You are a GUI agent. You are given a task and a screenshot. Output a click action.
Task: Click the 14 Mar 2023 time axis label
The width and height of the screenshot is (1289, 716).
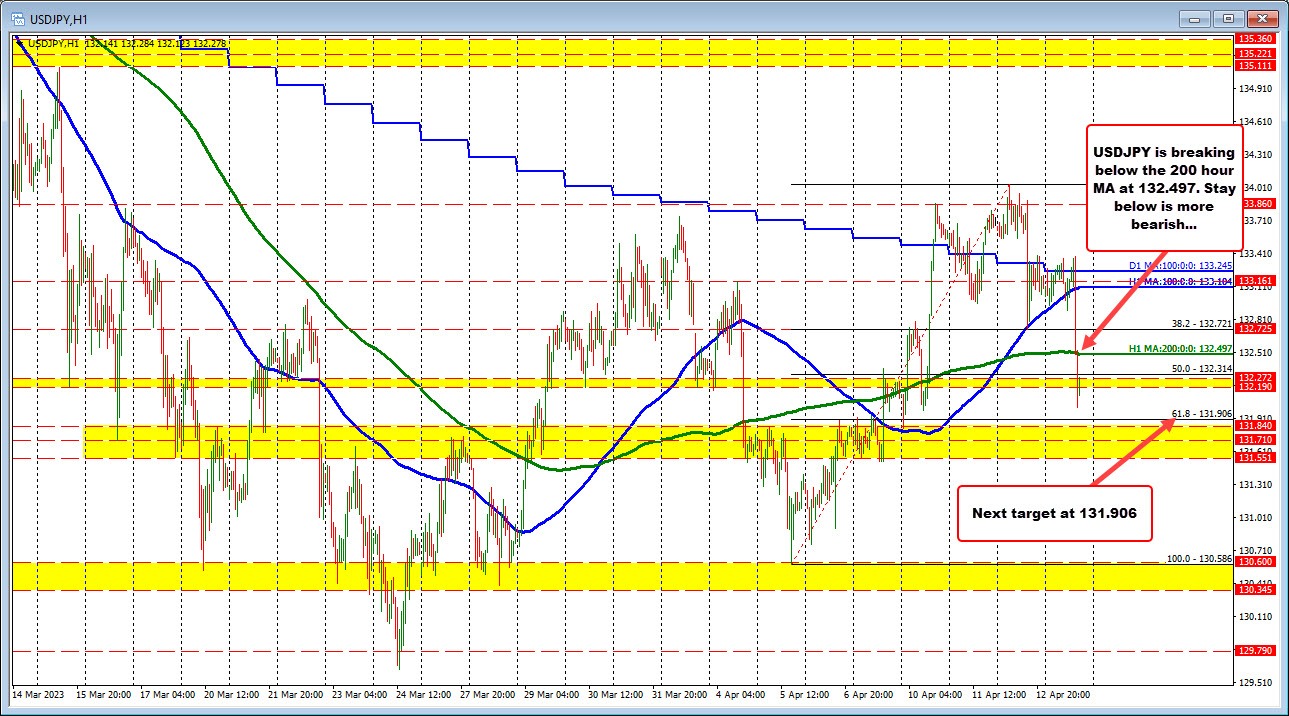[x=37, y=693]
